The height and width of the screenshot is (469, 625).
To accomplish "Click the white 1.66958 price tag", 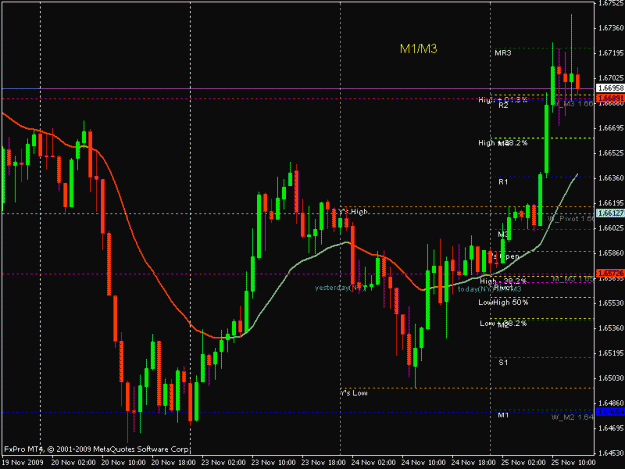I will tap(610, 88).
